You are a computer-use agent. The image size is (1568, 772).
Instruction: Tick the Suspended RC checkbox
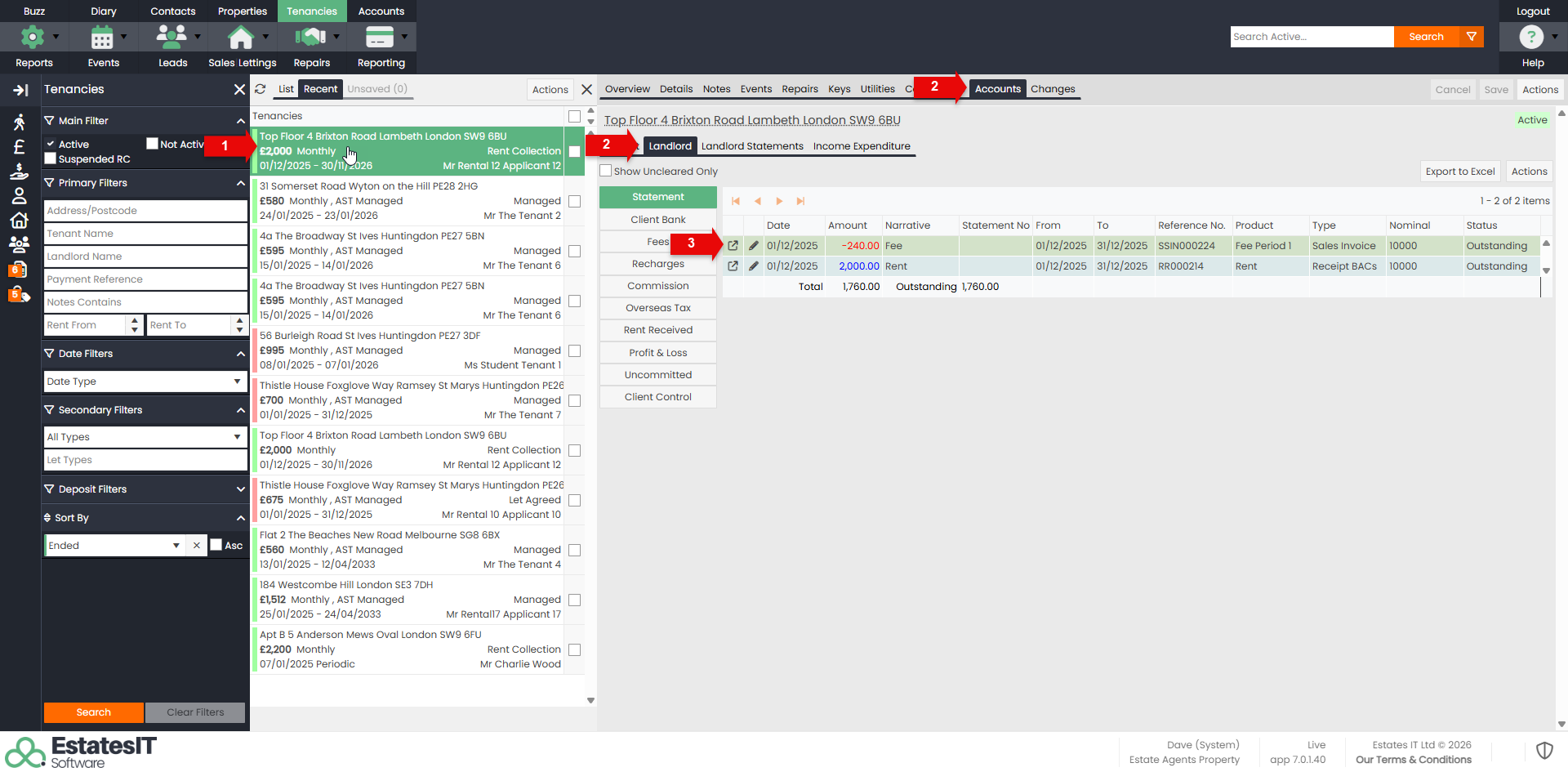point(51,158)
